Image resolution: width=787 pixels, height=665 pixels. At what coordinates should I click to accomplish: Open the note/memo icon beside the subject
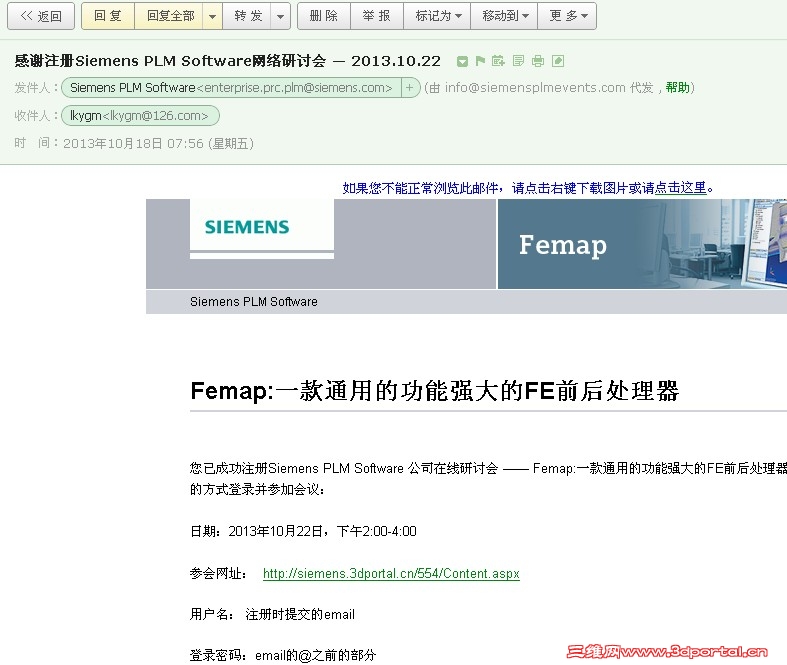[518, 61]
